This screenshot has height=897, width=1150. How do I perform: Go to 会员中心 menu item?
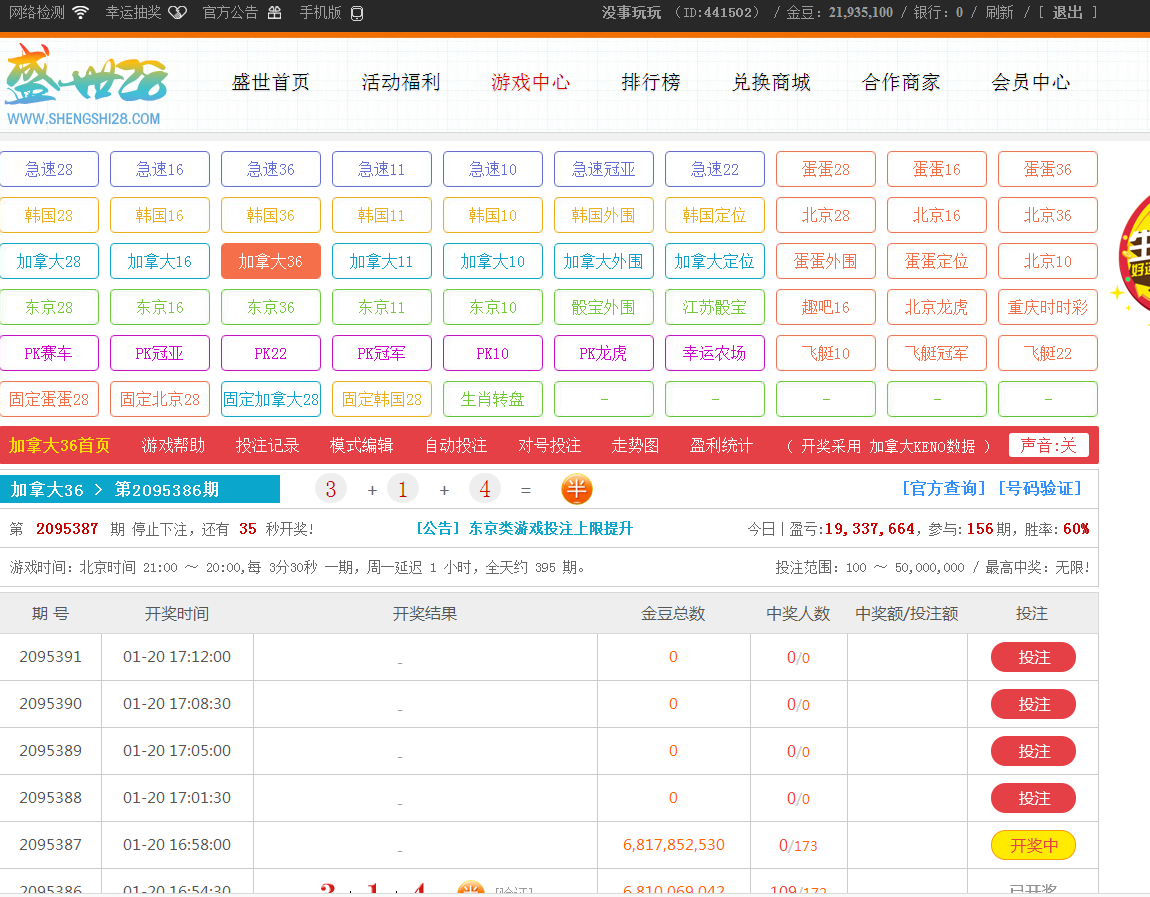coord(1031,83)
